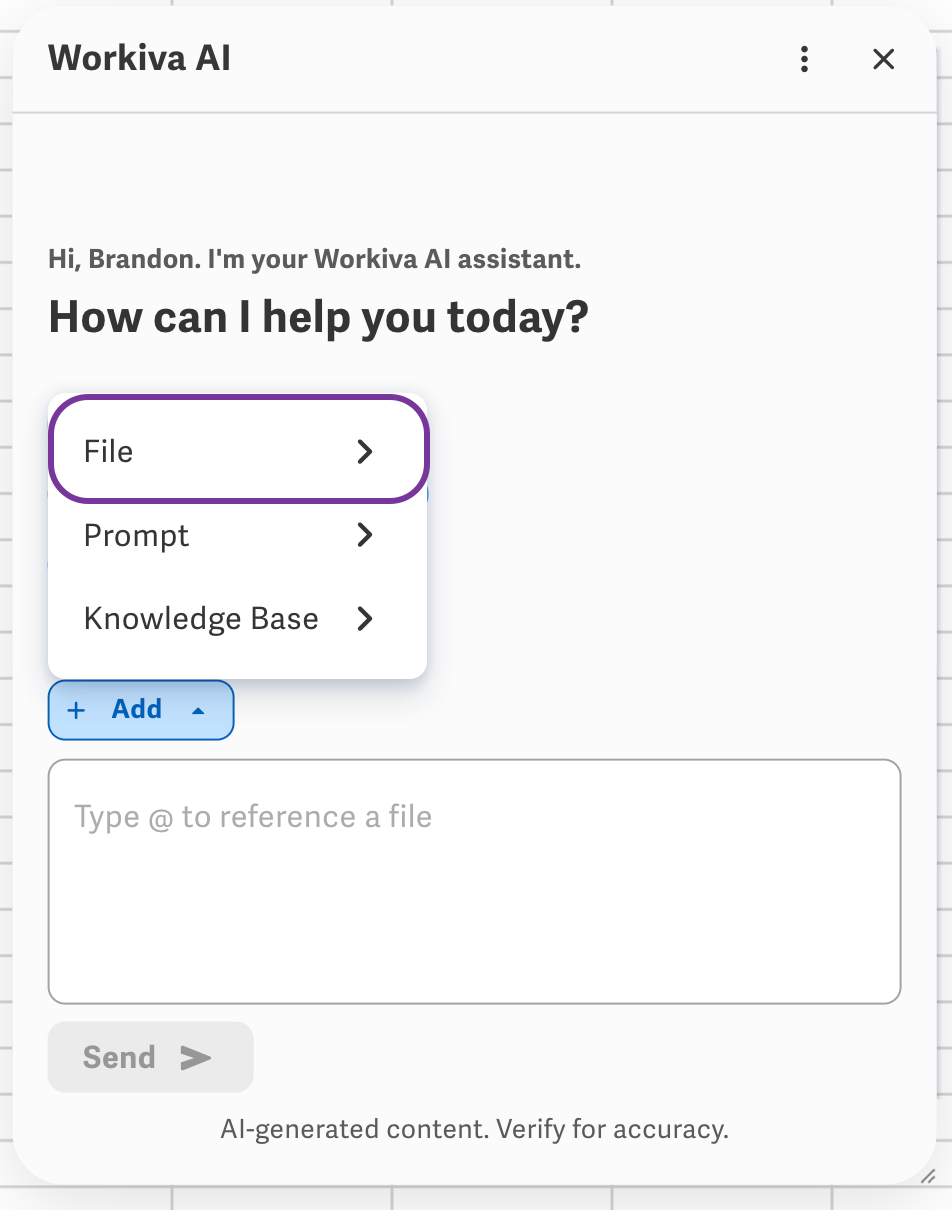Choose the Prompt menu entry

tap(238, 536)
